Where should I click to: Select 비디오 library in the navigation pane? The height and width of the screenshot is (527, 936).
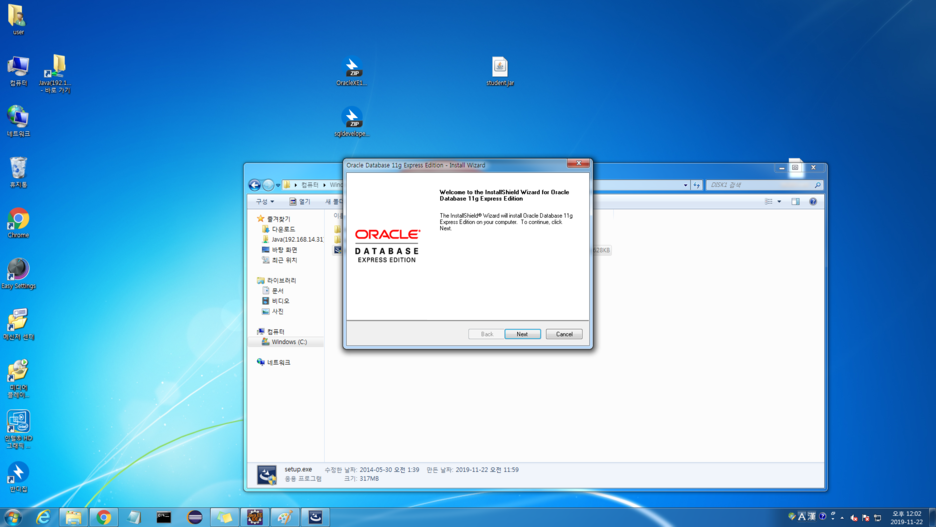pos(275,301)
